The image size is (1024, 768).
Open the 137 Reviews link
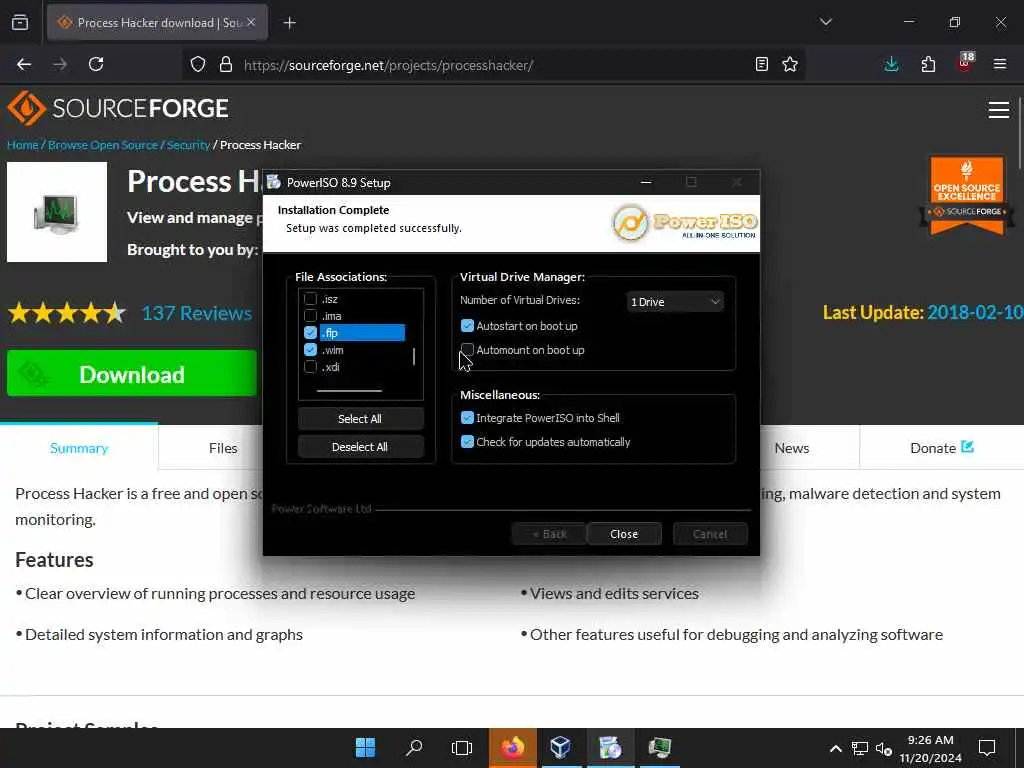click(x=197, y=313)
